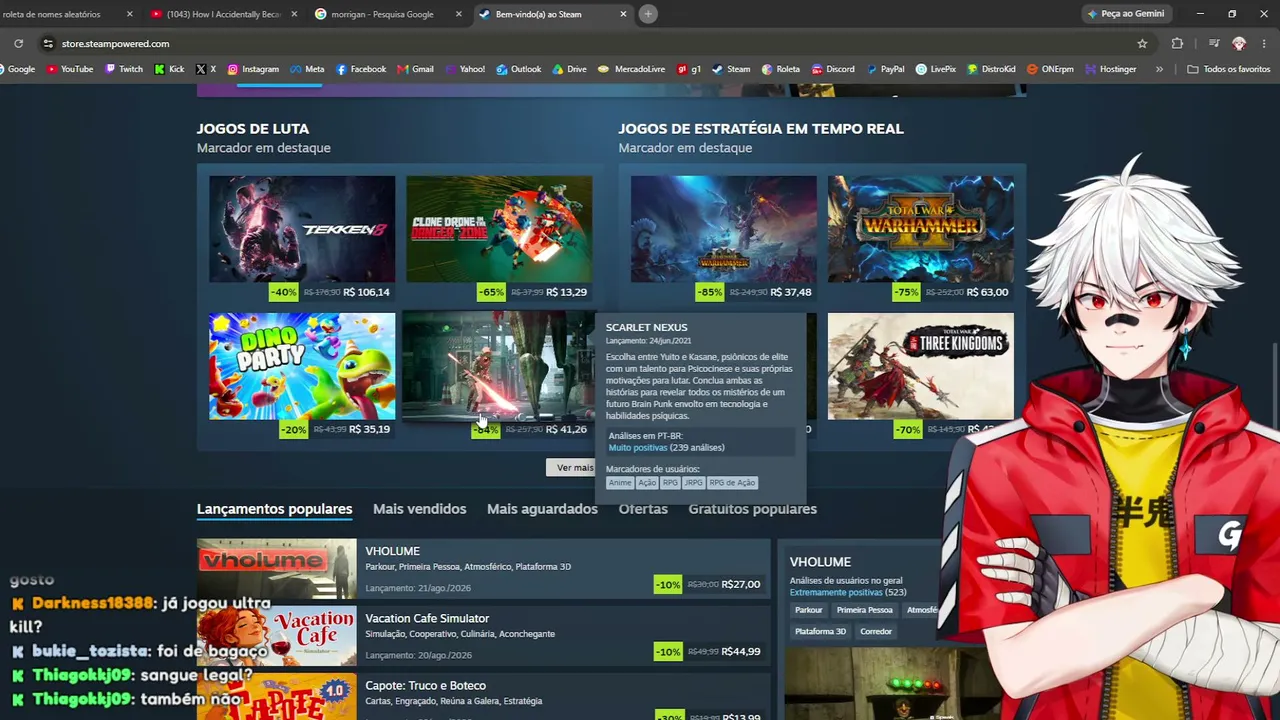Open the YouTube bookmark
Viewport: 1280px width, 720px height.
click(x=70, y=69)
